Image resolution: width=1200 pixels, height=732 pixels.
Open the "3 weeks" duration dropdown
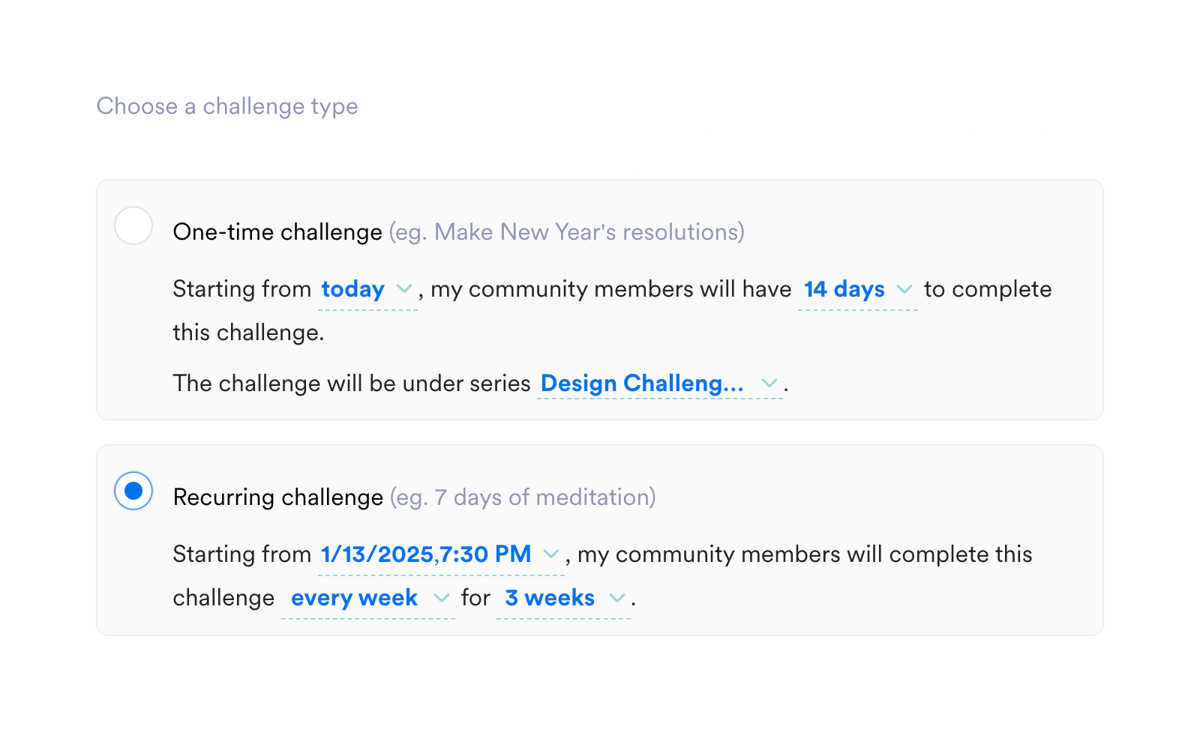pyautogui.click(x=549, y=598)
